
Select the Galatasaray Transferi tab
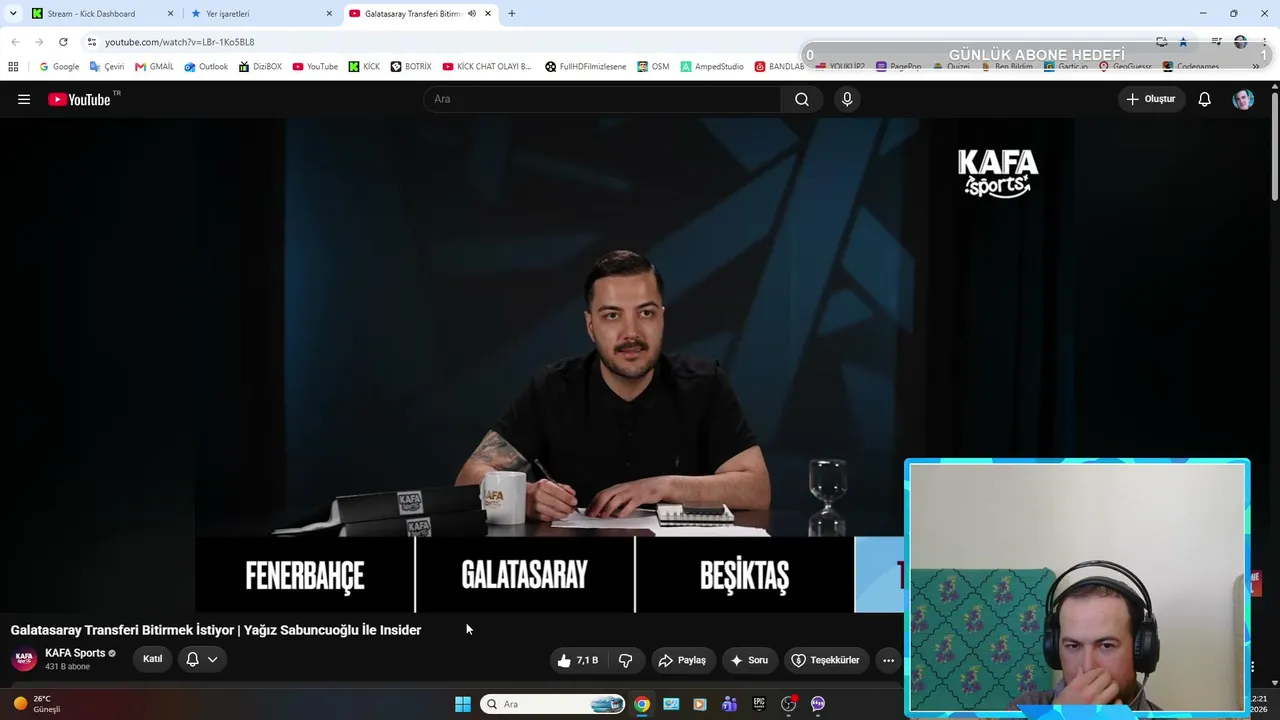421,14
